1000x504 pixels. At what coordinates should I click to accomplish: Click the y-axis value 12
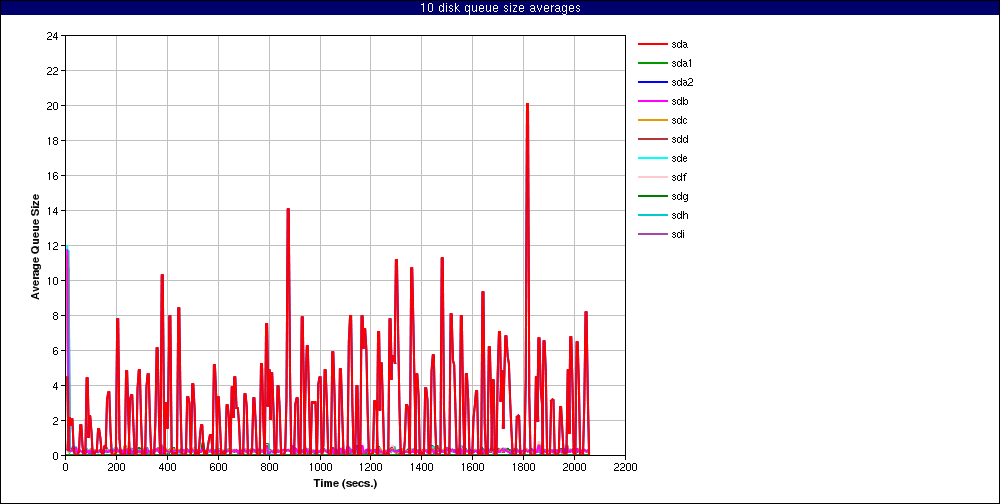point(52,246)
